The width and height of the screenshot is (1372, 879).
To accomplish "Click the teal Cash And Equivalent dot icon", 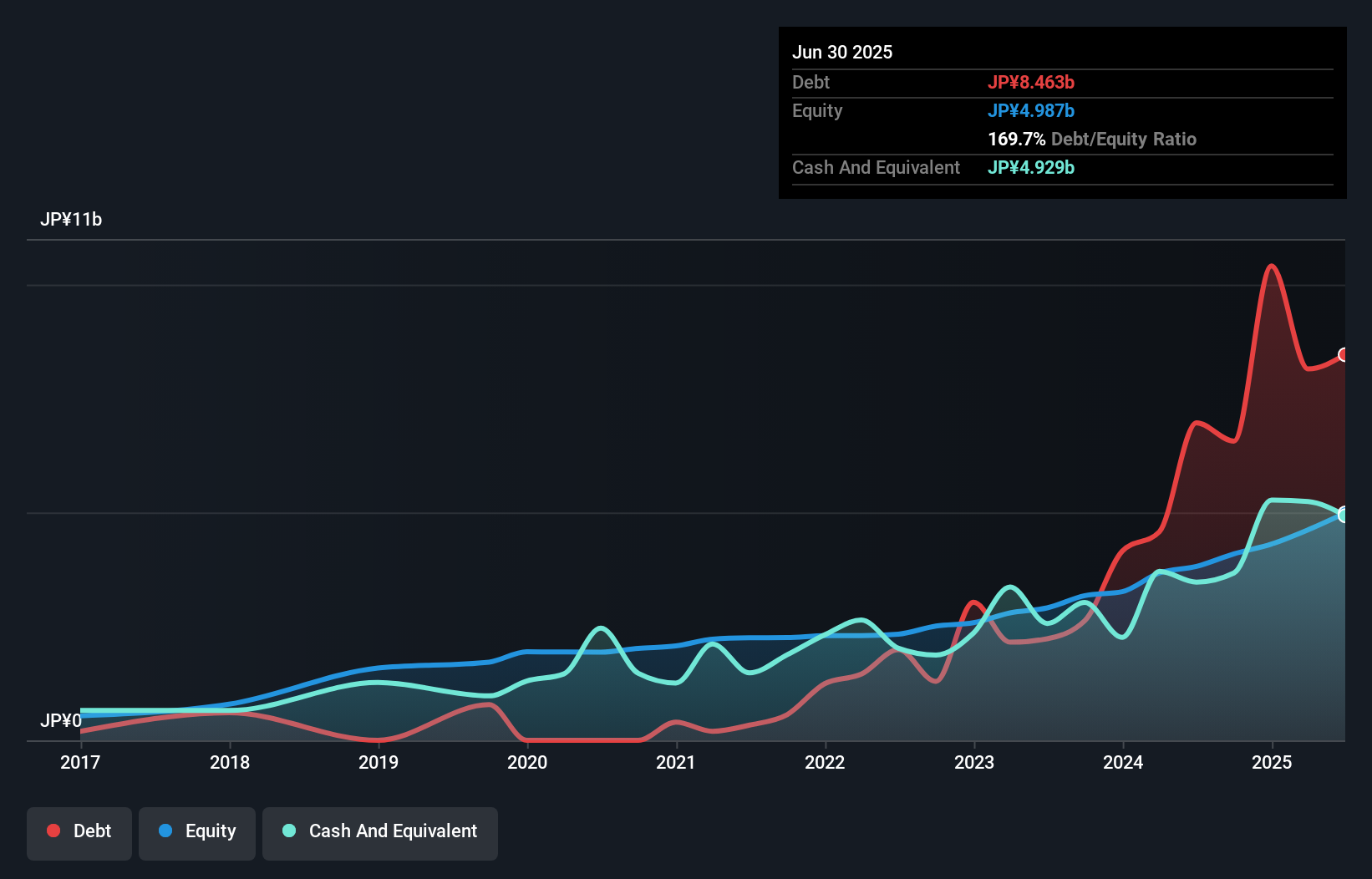I will pyautogui.click(x=287, y=831).
